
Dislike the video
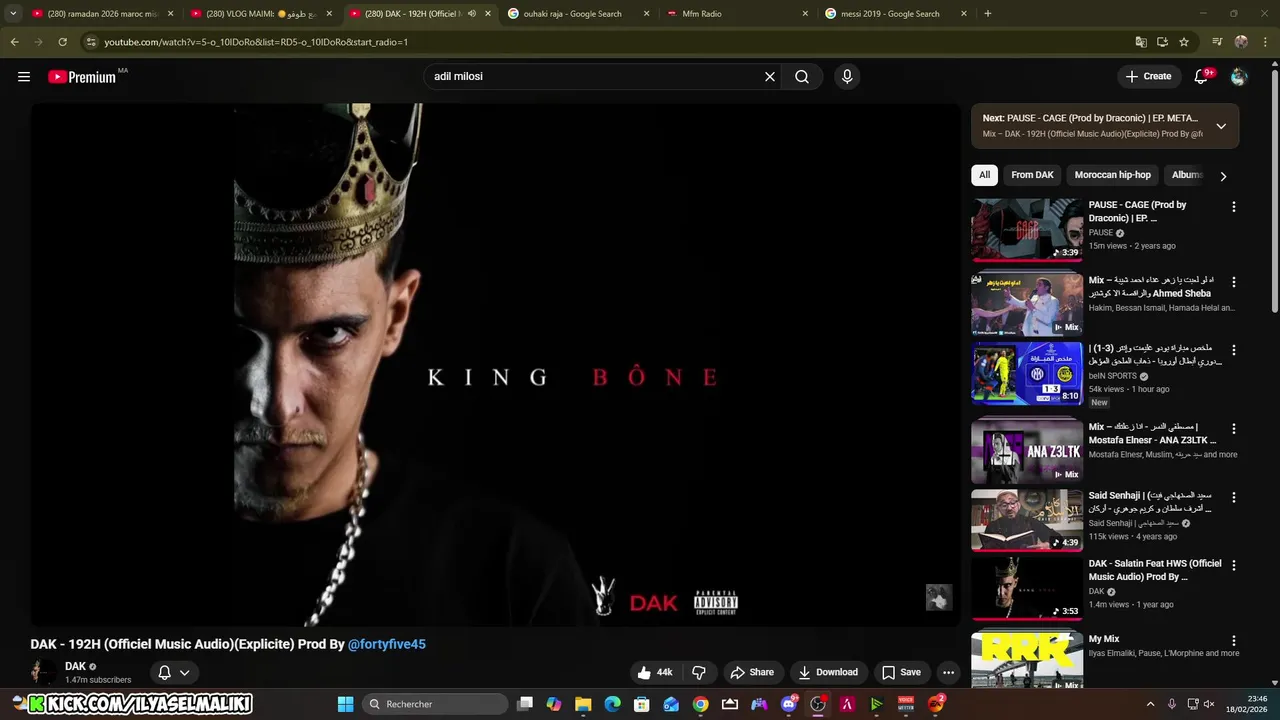pos(699,673)
